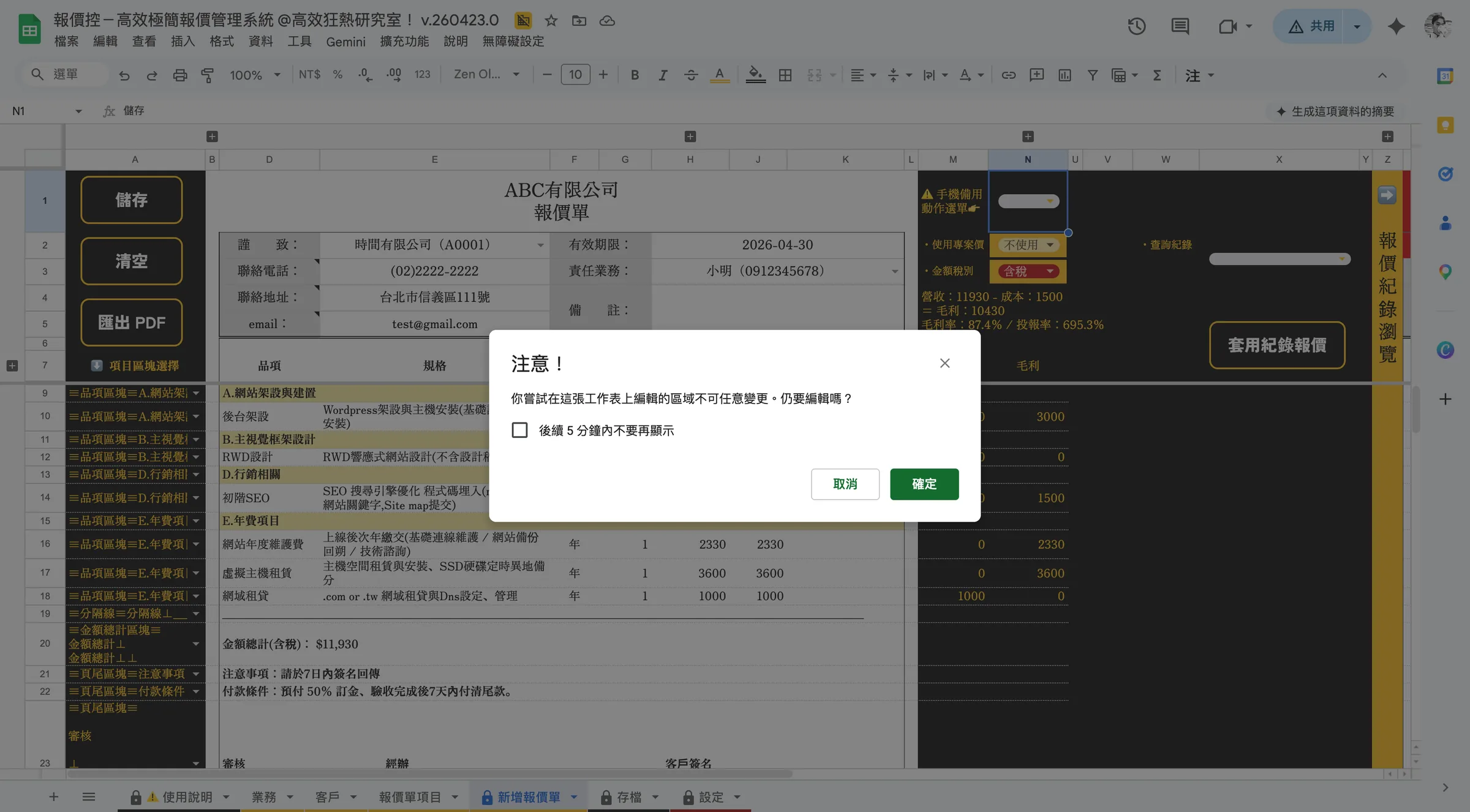Open the 插入 menu

click(183, 41)
